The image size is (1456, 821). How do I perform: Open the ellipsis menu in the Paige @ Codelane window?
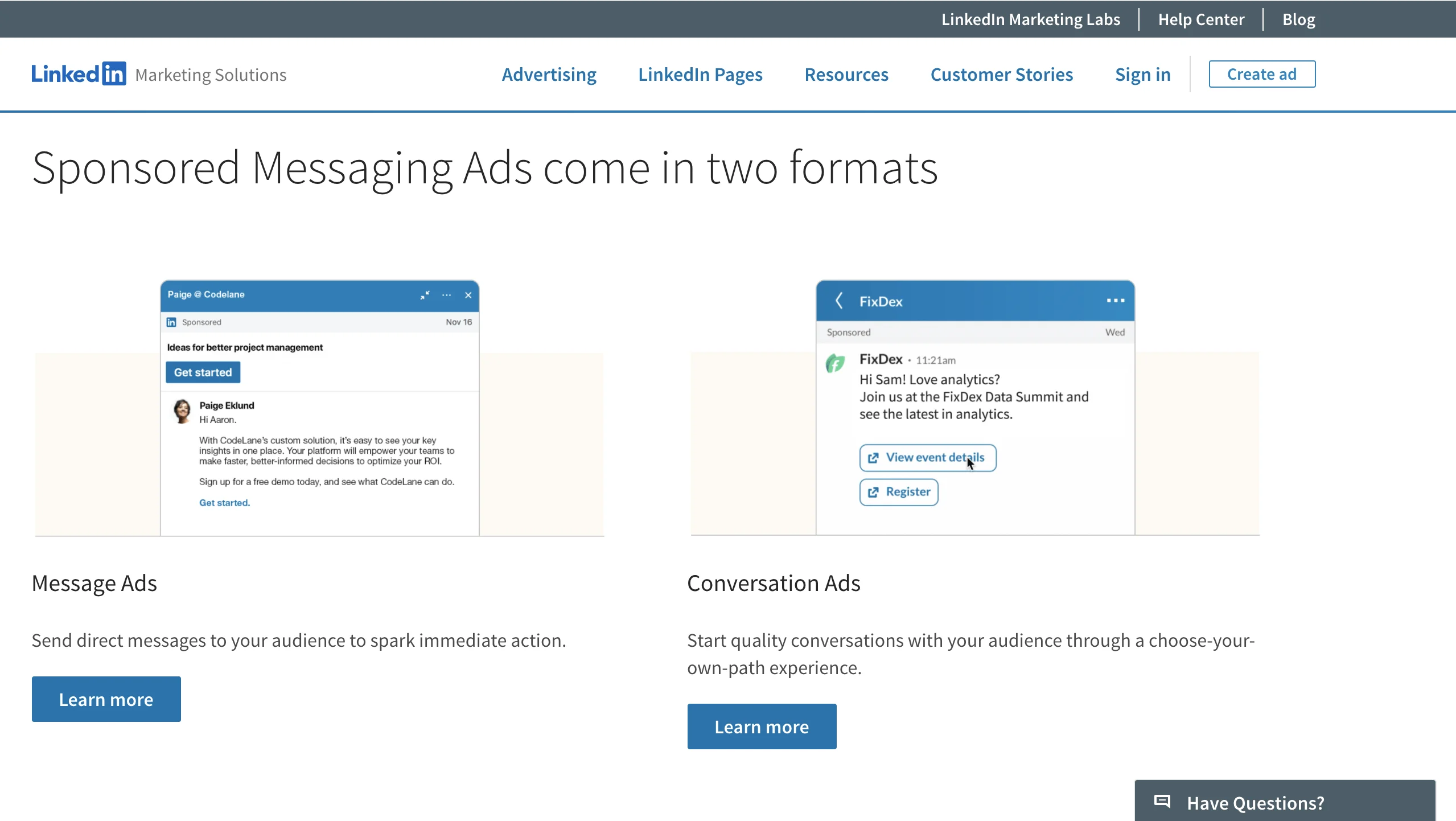(446, 295)
